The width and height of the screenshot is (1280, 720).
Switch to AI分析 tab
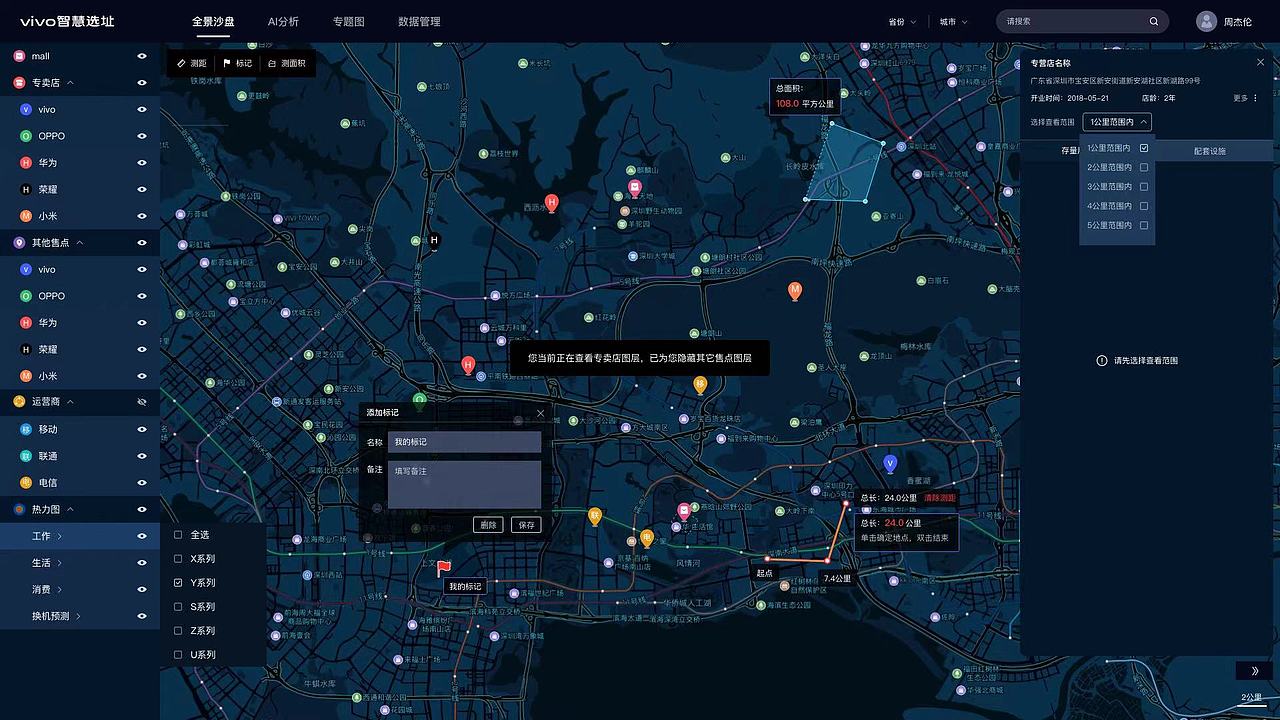click(x=283, y=21)
